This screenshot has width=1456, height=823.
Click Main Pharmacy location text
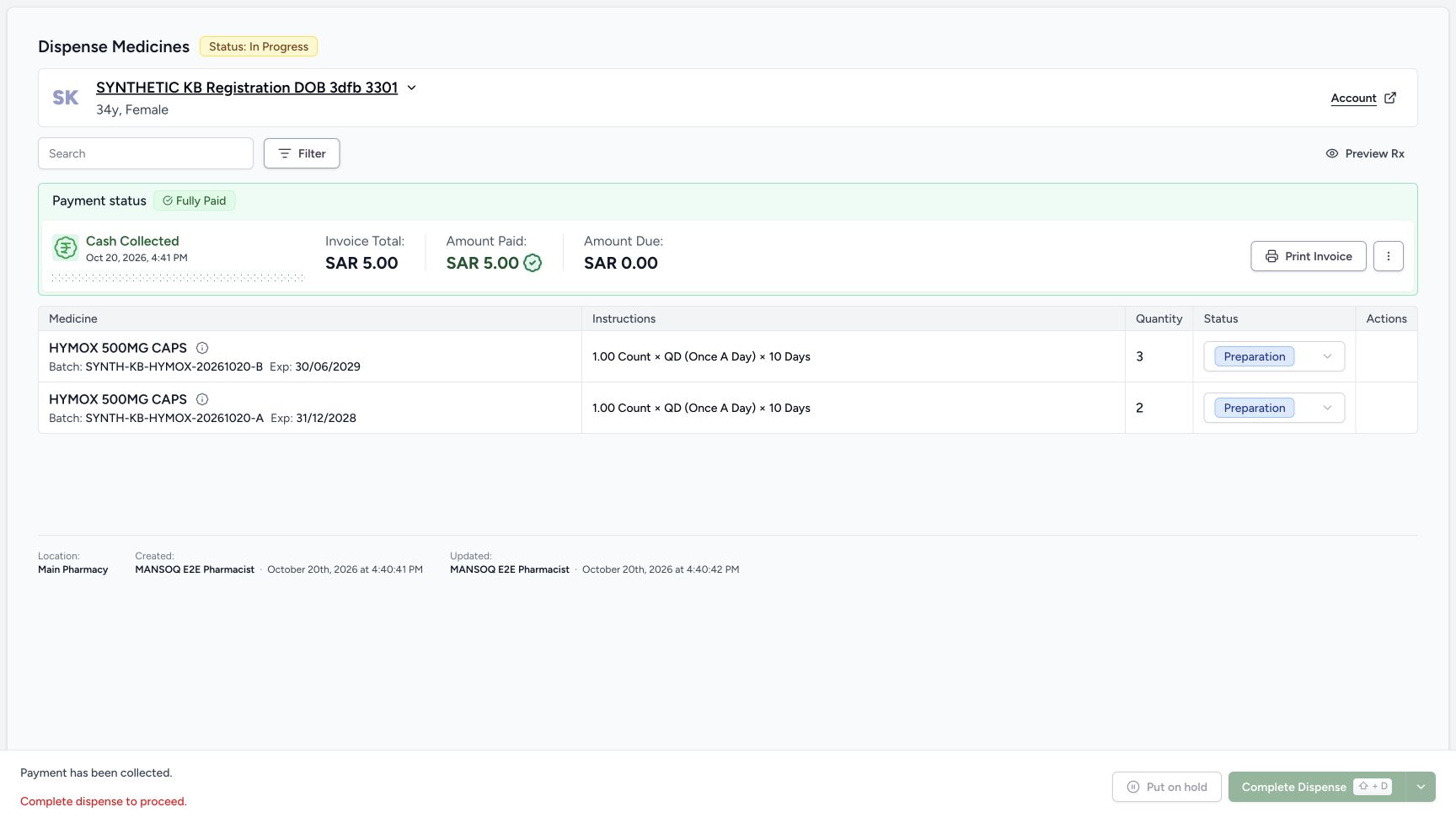click(73, 569)
